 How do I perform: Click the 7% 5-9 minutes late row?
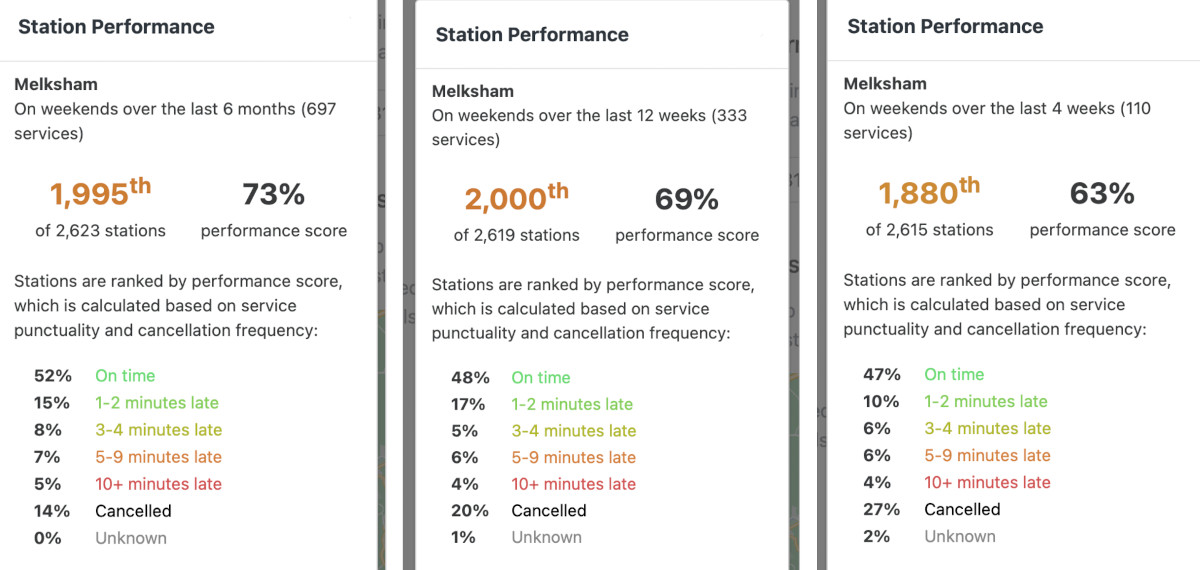point(158,457)
